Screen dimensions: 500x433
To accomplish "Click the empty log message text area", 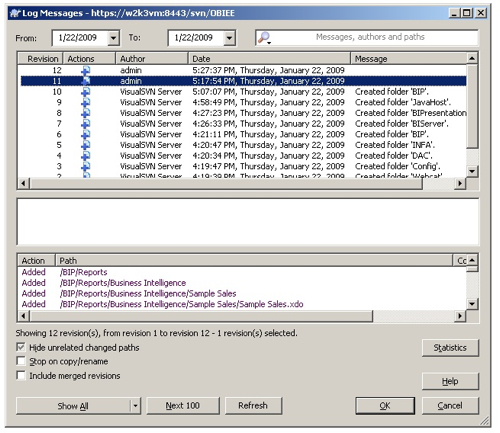I will point(248,222).
